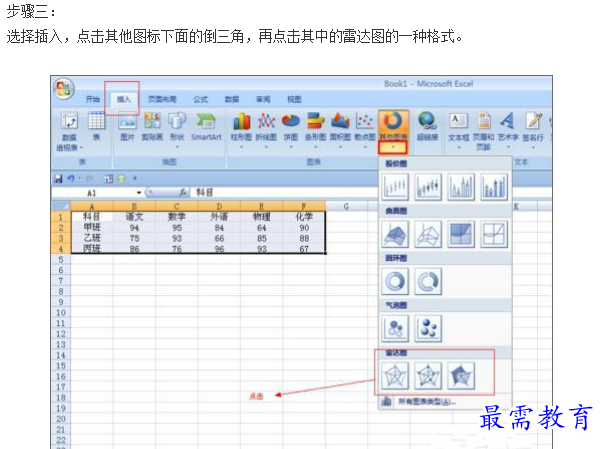
Task: Click cell containing 甲班
Action: pos(92,228)
